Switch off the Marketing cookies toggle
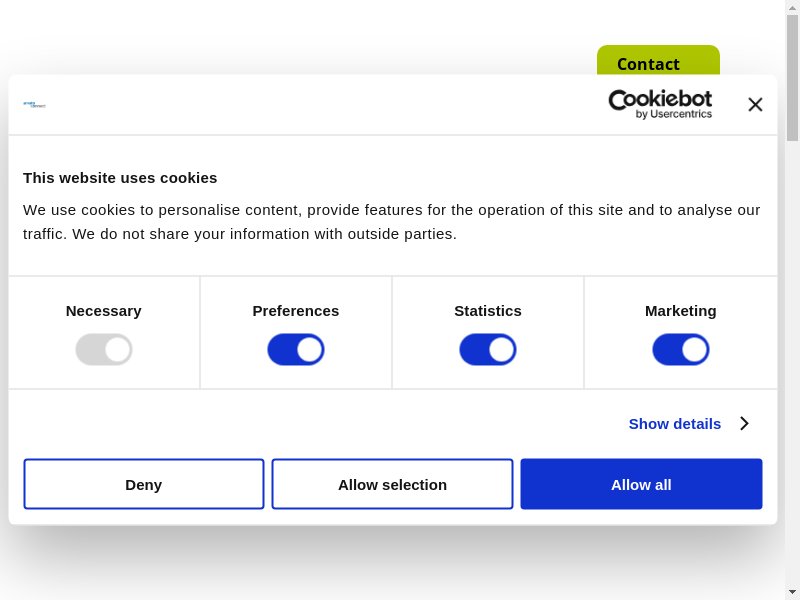 pos(681,349)
